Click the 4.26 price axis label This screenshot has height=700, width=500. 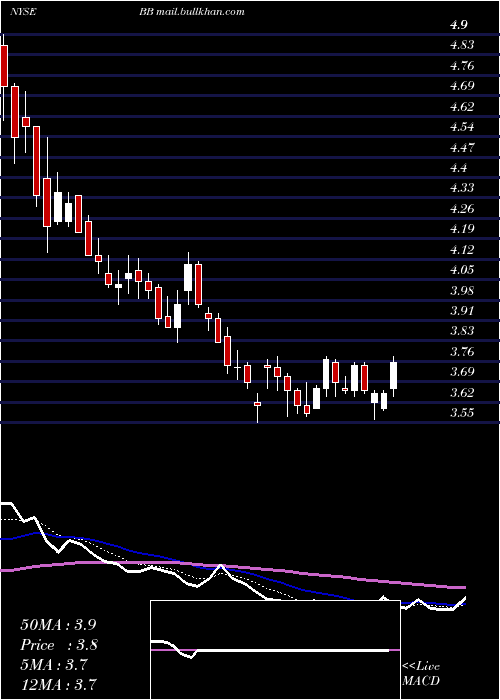pyautogui.click(x=462, y=208)
